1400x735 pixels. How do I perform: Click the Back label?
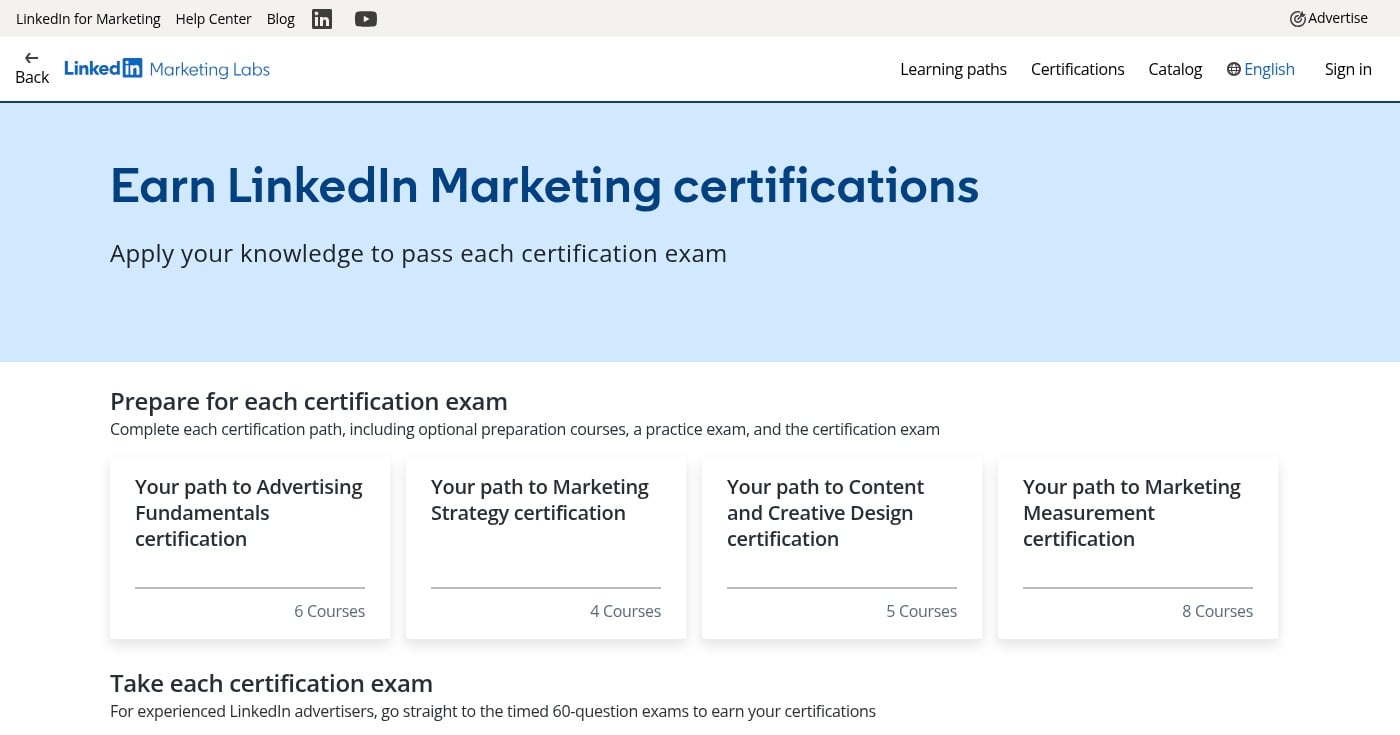(x=32, y=77)
